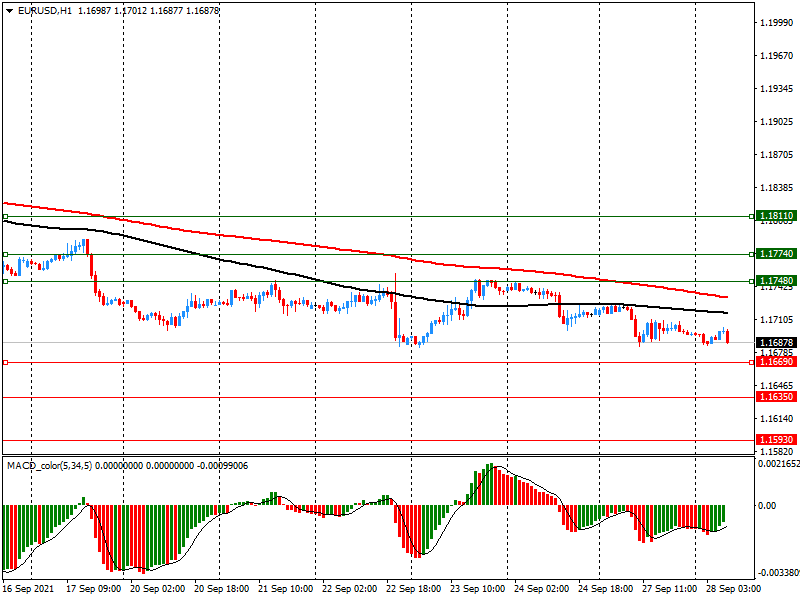Grab the left handle of the red 1.16690 line
Screen dimensions: 800x600
(6, 362)
